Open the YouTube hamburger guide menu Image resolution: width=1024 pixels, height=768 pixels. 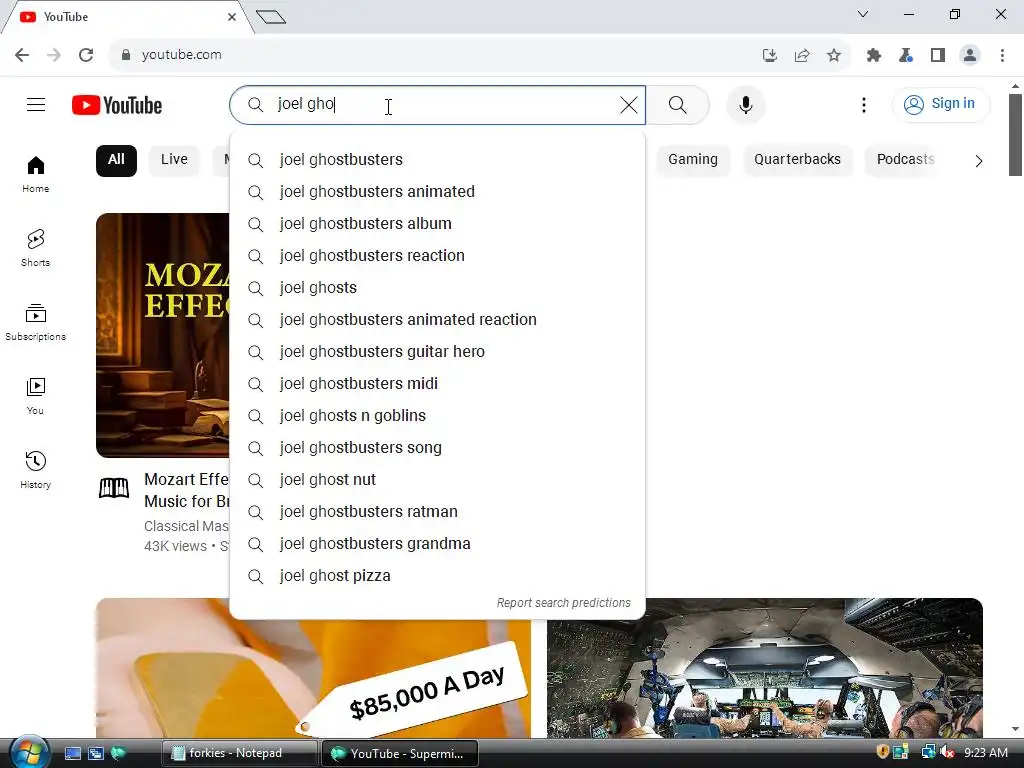tap(36, 104)
